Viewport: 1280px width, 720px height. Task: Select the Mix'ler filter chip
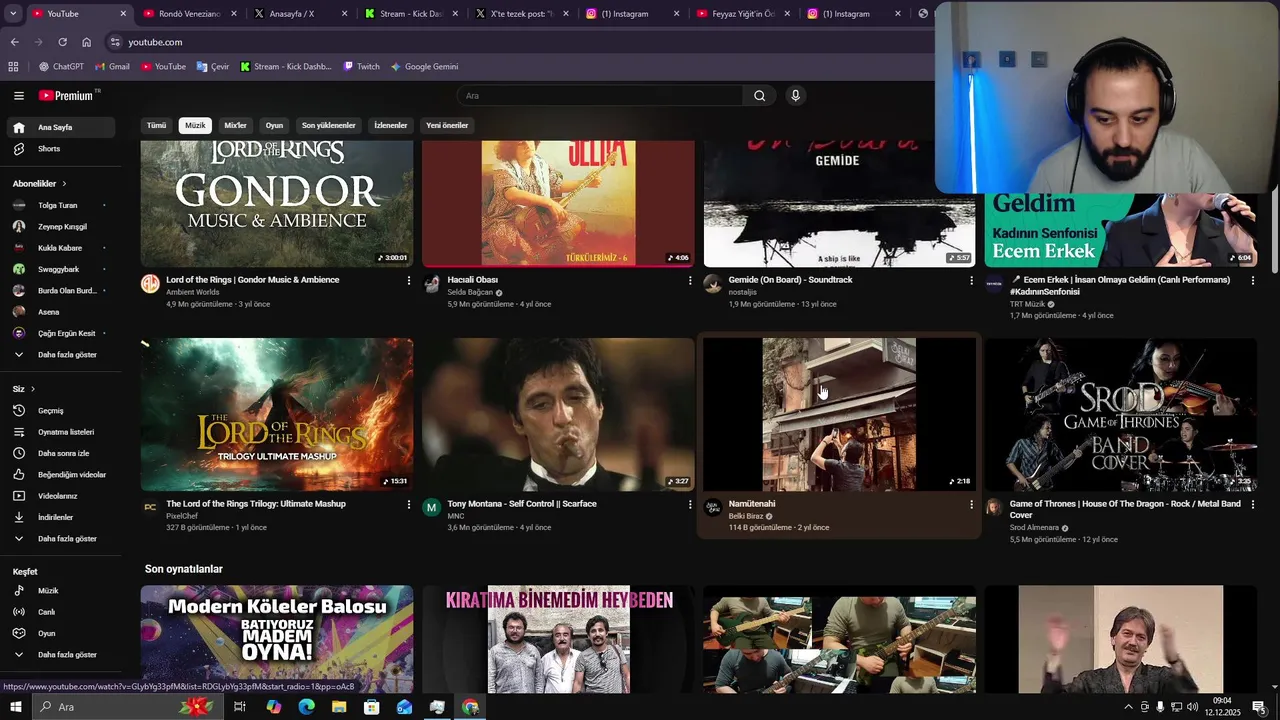pyautogui.click(x=235, y=126)
